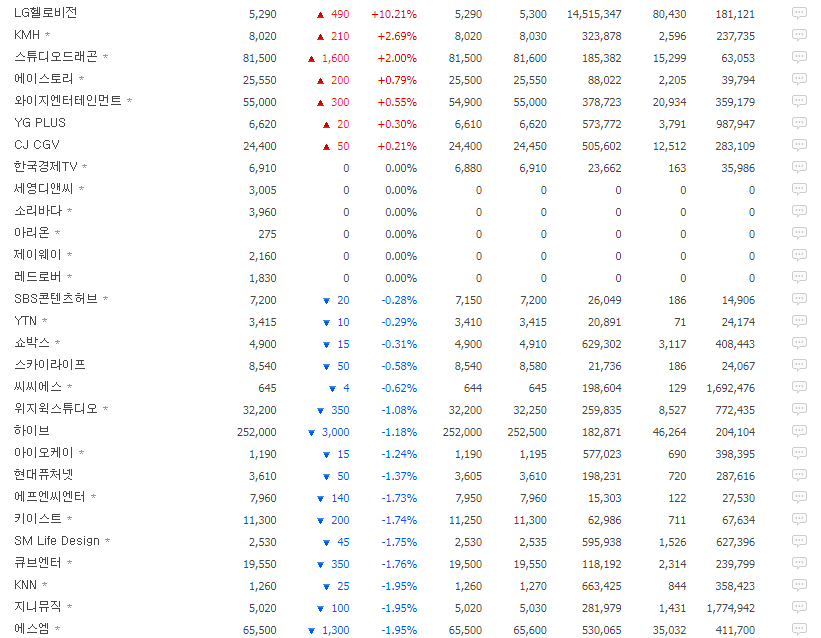This screenshot has height=638, width=821.
Task: Open discussion icon for YTN row
Action: pyautogui.click(x=799, y=321)
